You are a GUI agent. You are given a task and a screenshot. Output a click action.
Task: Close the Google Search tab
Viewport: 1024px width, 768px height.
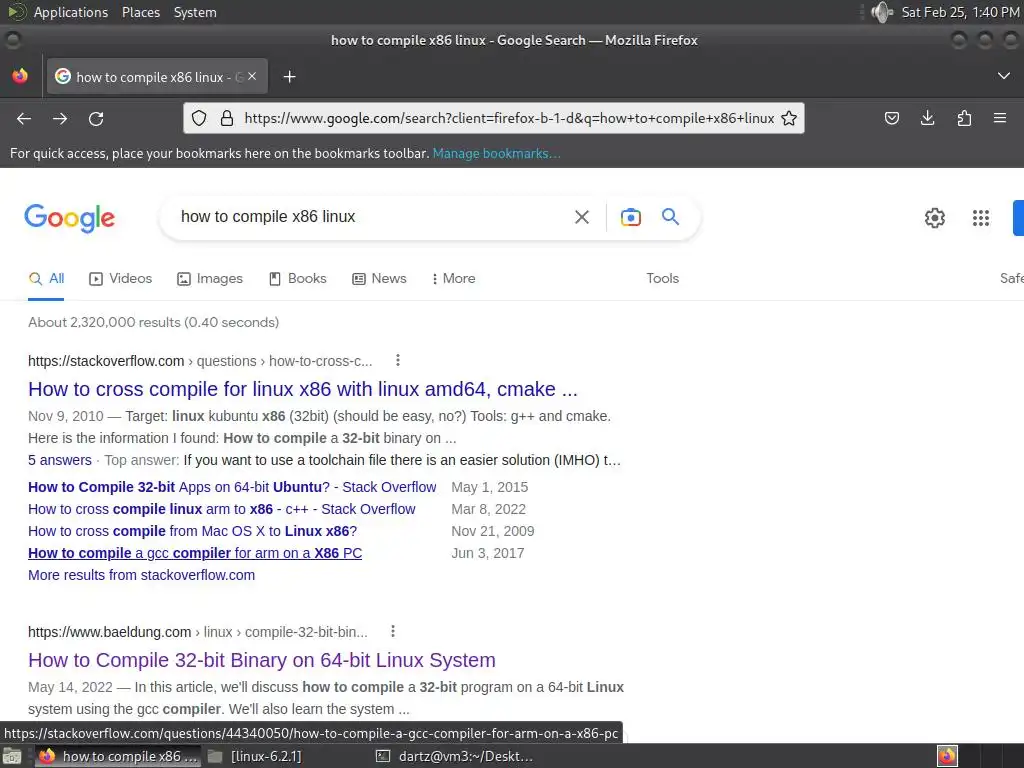[252, 76]
